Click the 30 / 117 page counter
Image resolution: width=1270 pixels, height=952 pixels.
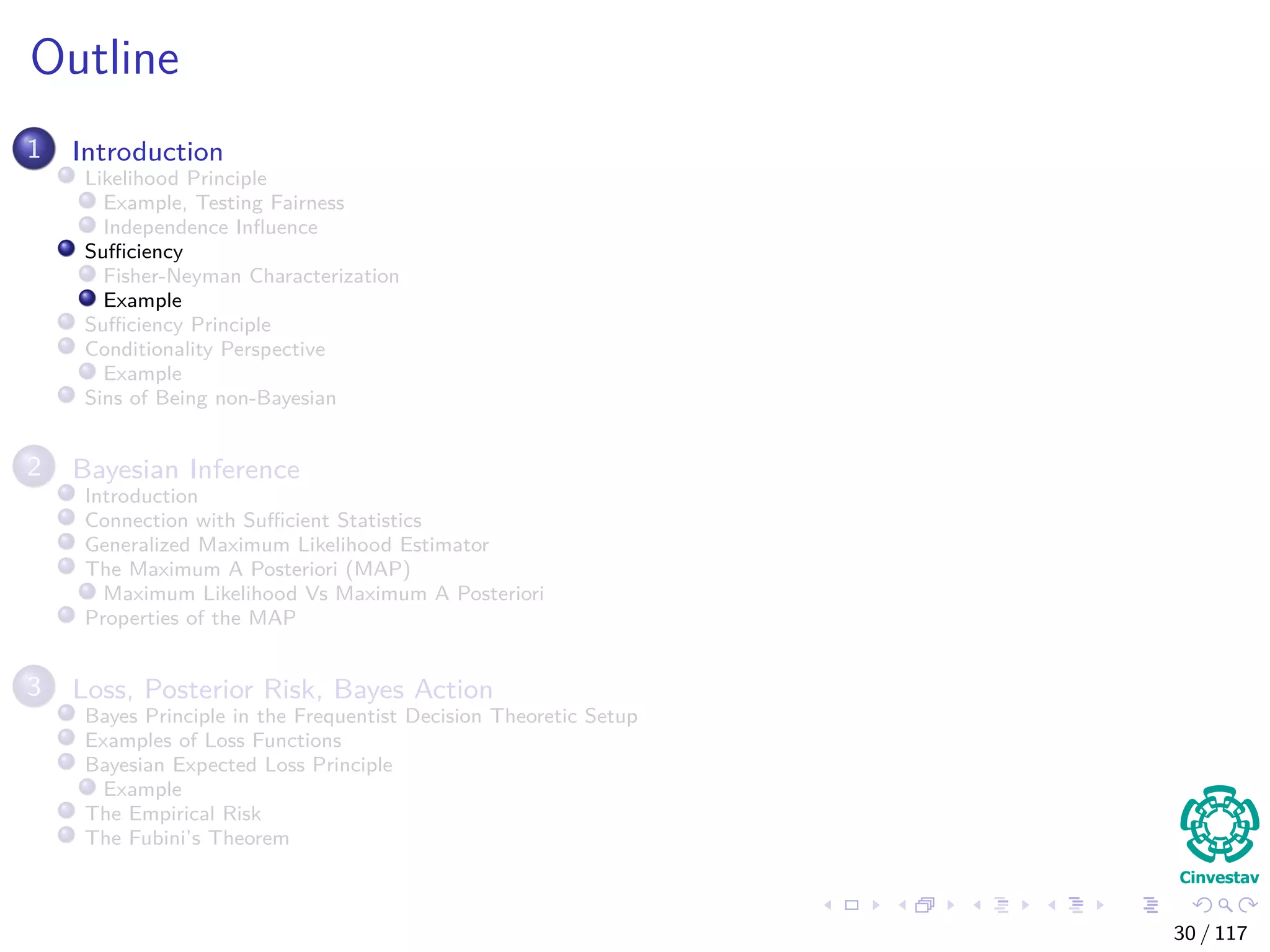[x=1210, y=933]
